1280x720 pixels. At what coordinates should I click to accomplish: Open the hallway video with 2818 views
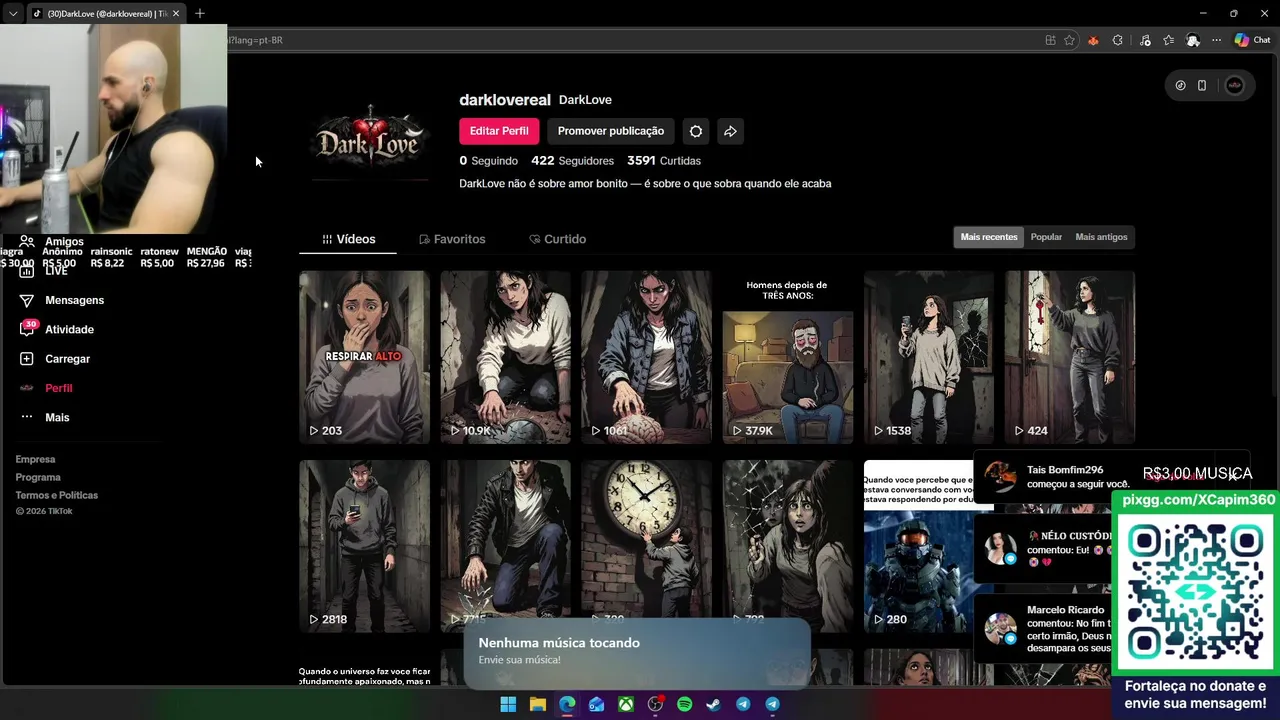(x=364, y=546)
